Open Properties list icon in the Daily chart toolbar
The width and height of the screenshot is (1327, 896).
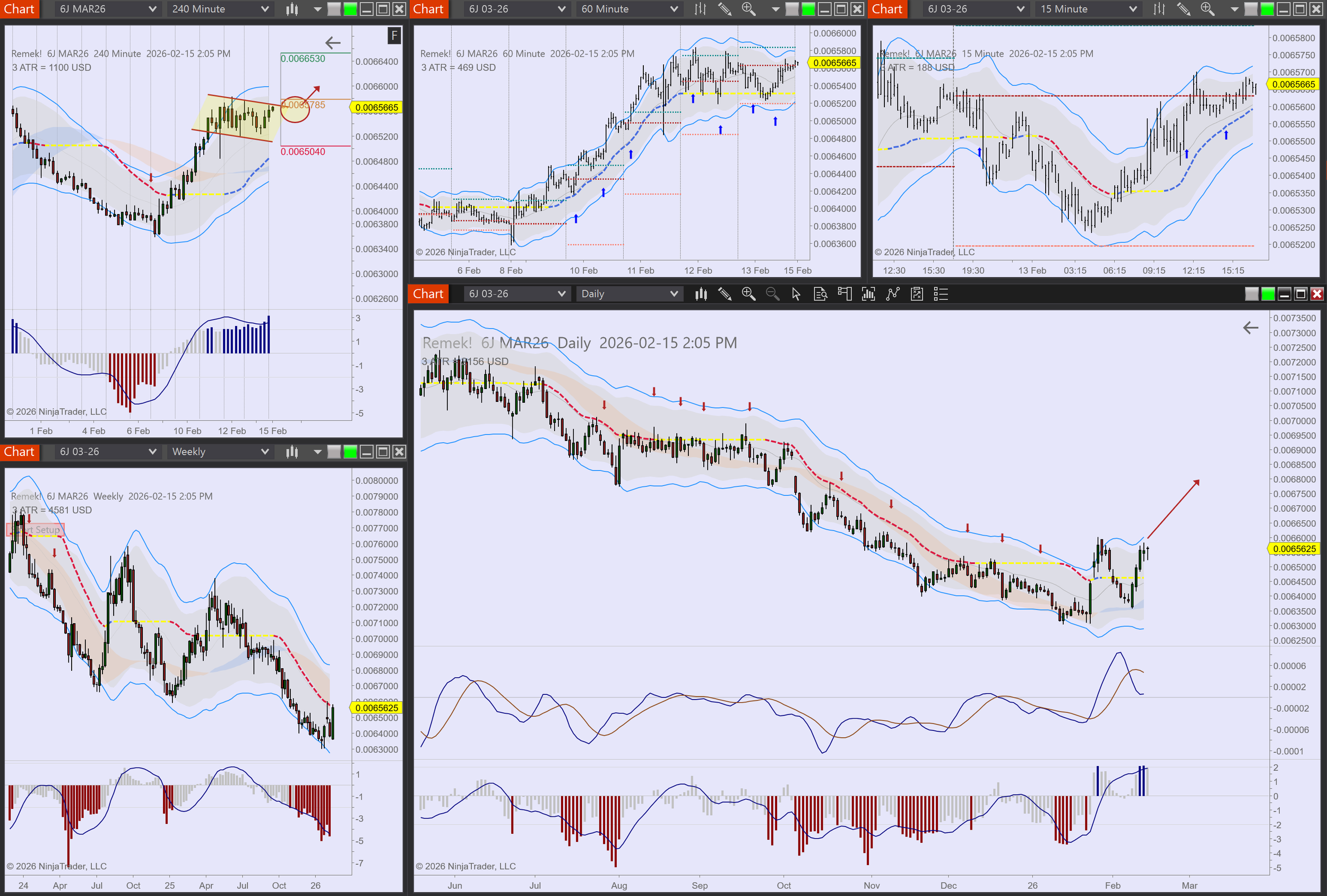(941, 294)
